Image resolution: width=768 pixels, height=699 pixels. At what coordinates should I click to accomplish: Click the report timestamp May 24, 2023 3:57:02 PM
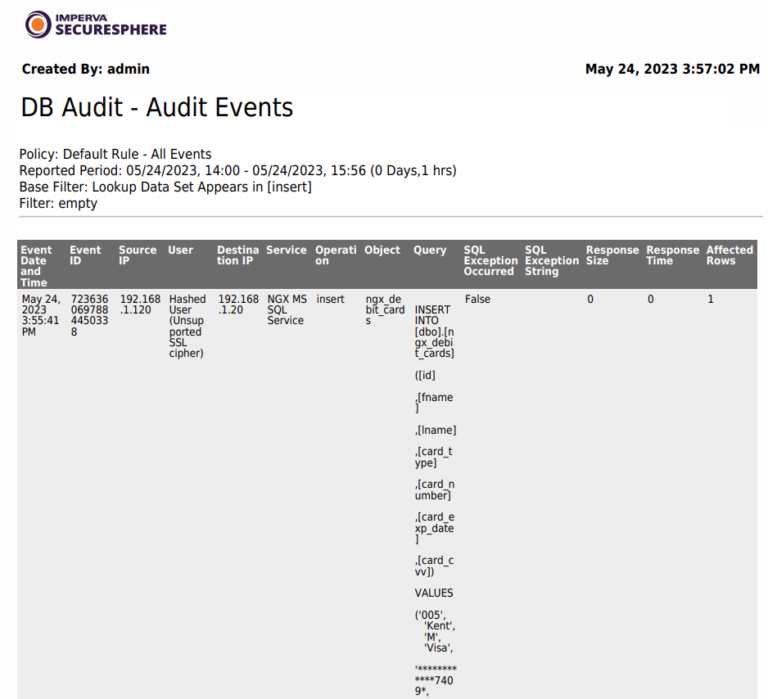tap(672, 69)
